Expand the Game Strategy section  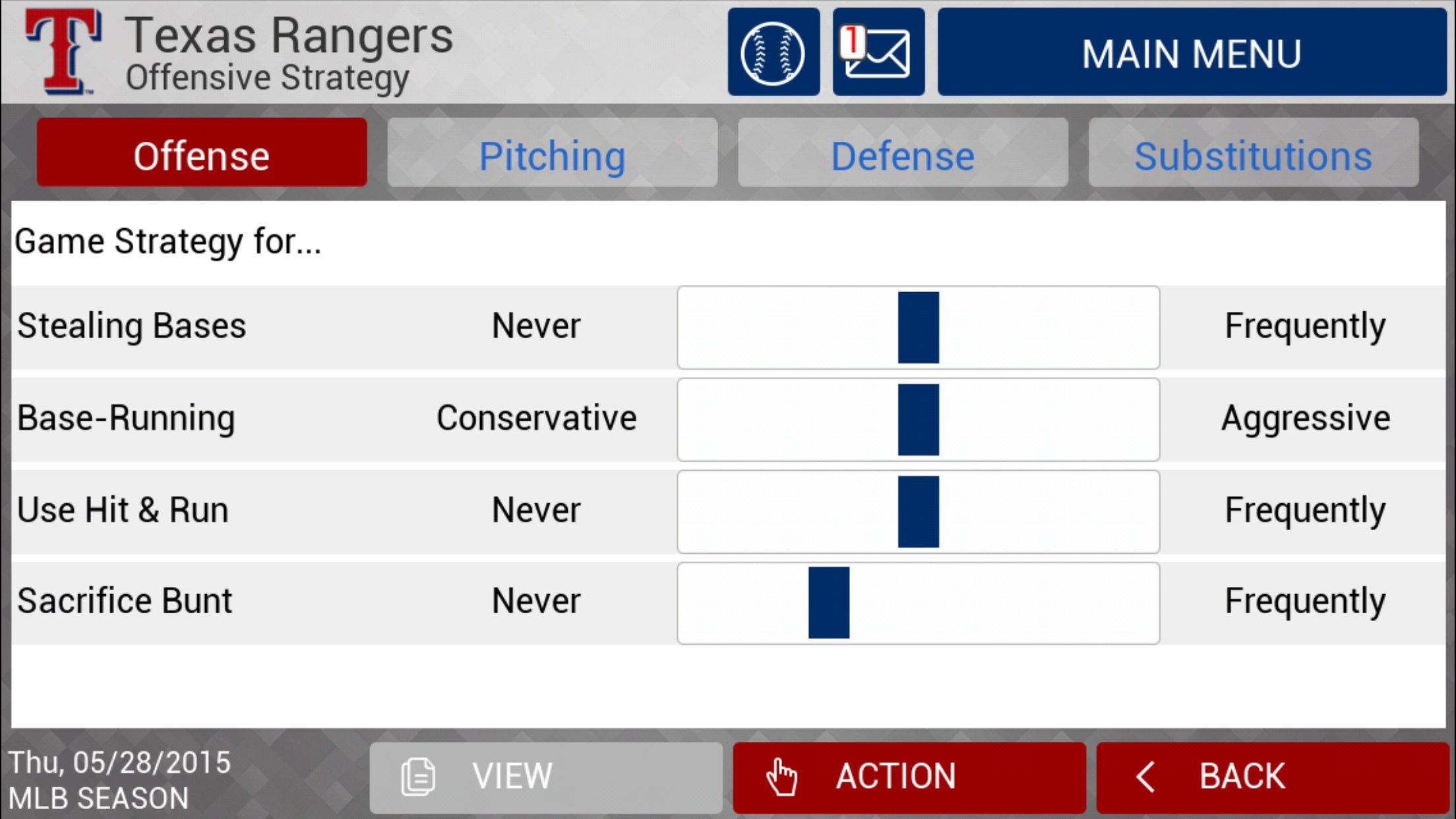(x=168, y=240)
